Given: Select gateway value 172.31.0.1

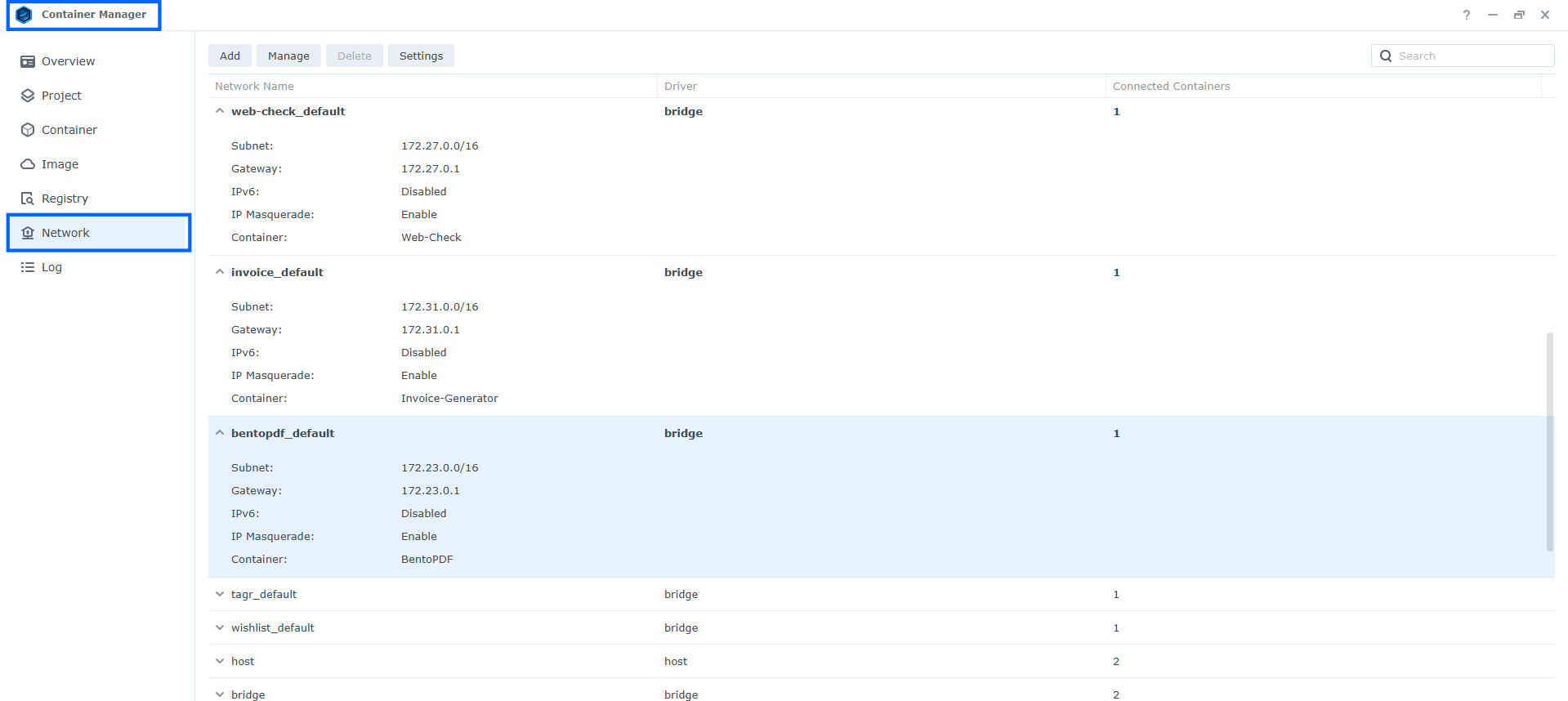Looking at the screenshot, I should [431, 329].
